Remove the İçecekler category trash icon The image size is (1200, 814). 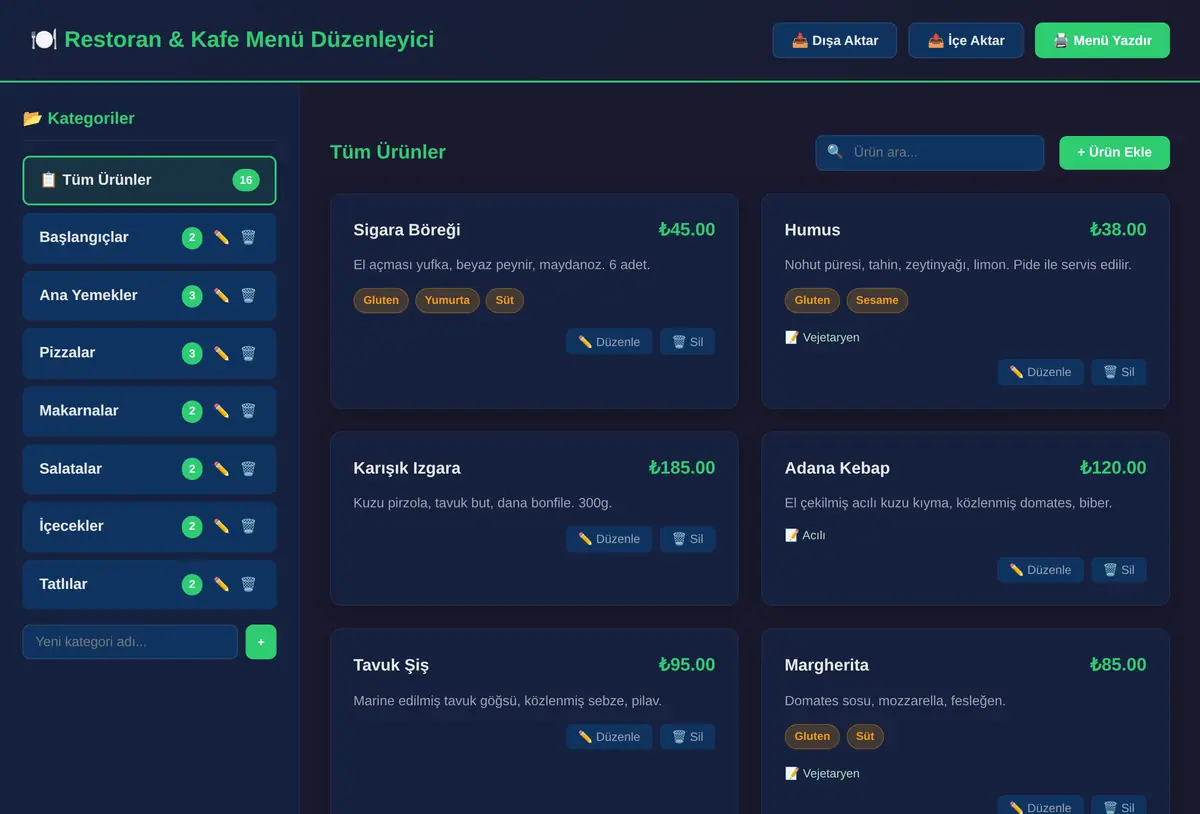coord(248,526)
